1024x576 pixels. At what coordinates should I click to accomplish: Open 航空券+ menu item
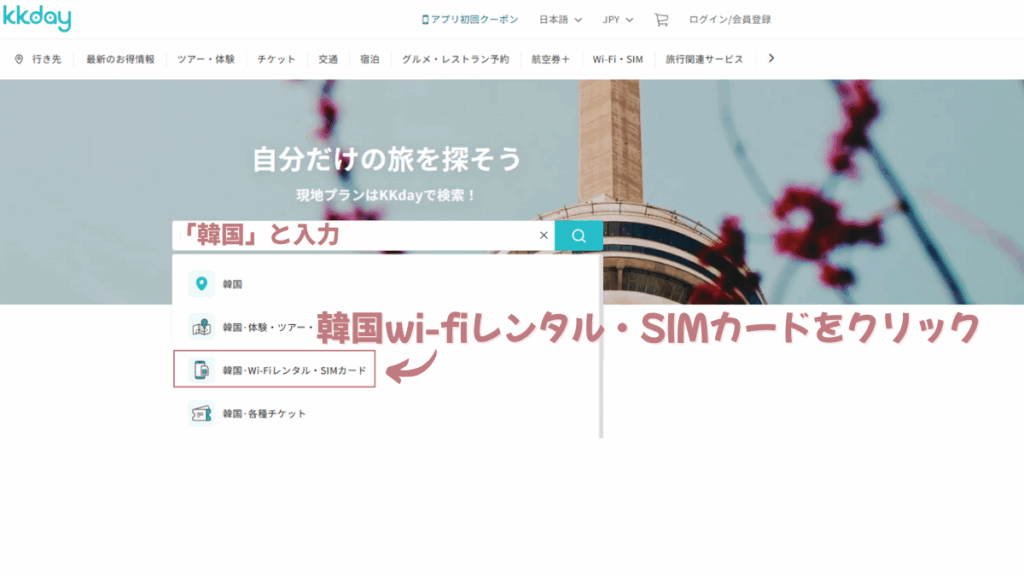pyautogui.click(x=551, y=59)
